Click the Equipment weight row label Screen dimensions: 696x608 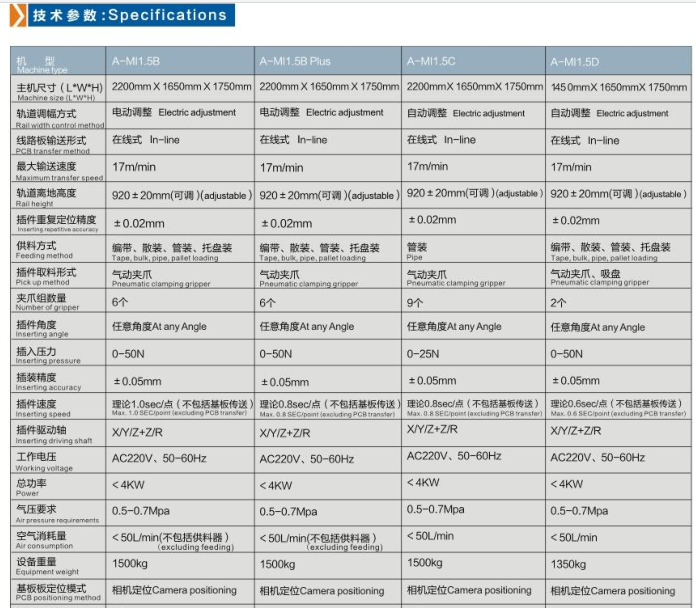[x=58, y=565]
